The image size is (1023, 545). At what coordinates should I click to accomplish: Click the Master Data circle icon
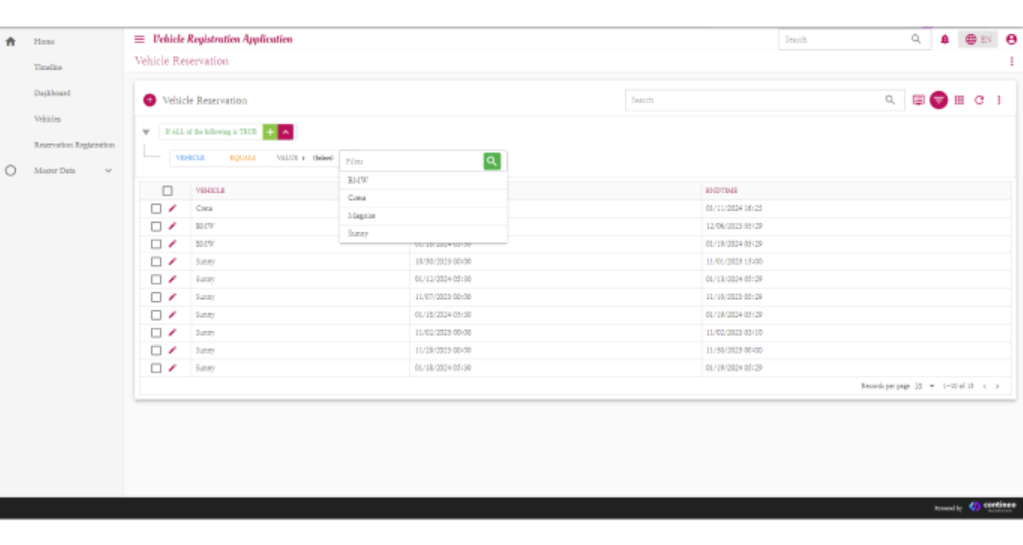point(10,170)
